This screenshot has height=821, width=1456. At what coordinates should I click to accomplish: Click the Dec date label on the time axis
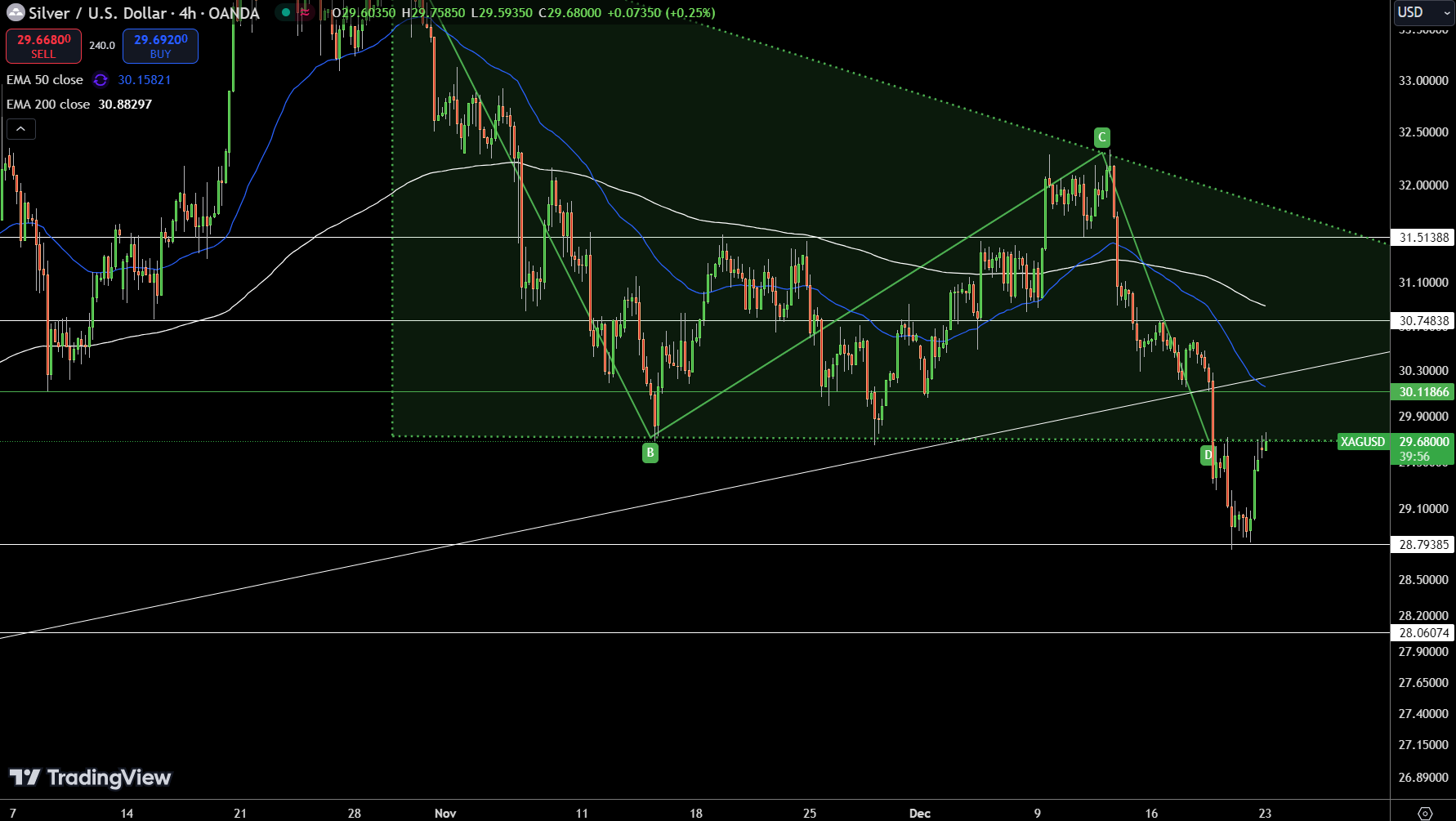point(920,813)
